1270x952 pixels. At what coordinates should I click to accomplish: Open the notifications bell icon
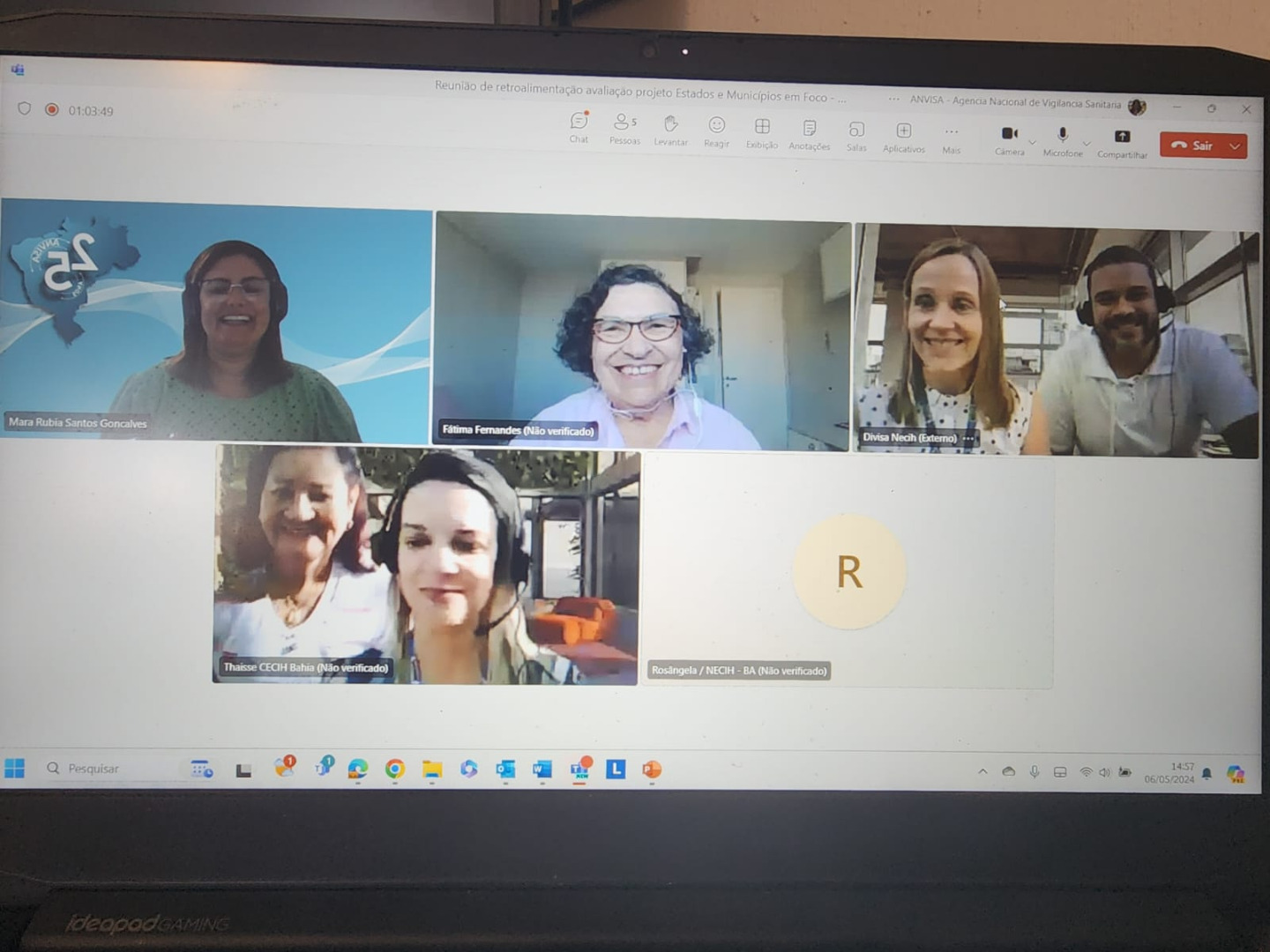(x=1206, y=774)
